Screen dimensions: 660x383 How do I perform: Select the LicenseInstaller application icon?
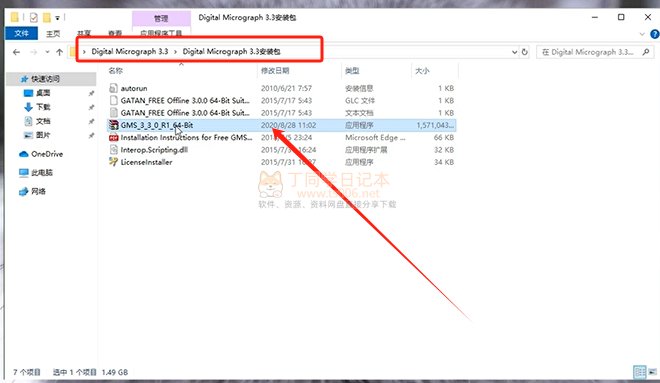113,162
